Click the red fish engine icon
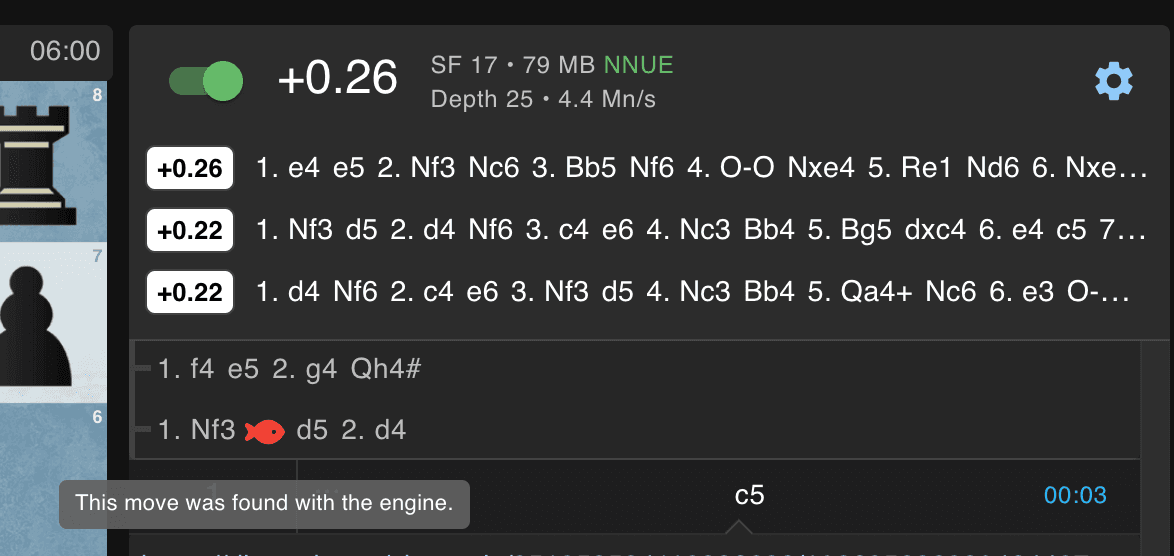The height and width of the screenshot is (556, 1174). (265, 431)
